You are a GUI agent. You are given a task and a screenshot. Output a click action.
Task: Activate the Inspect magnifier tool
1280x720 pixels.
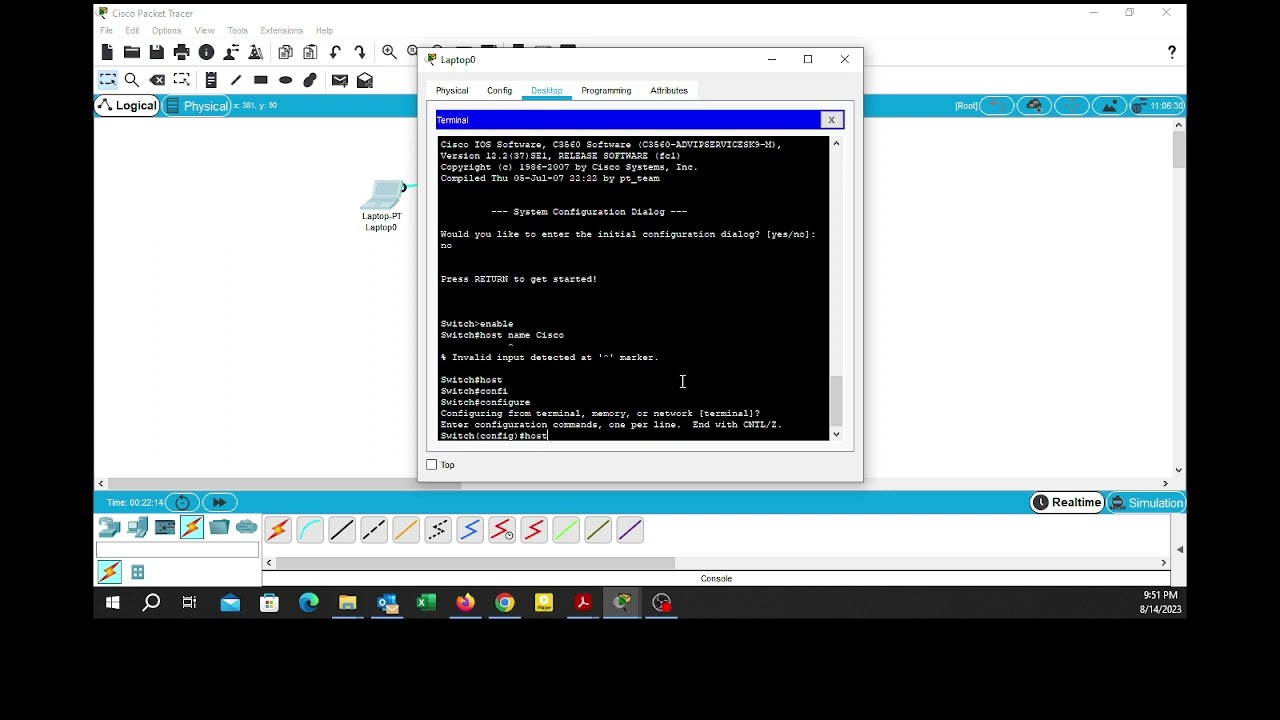click(x=132, y=80)
